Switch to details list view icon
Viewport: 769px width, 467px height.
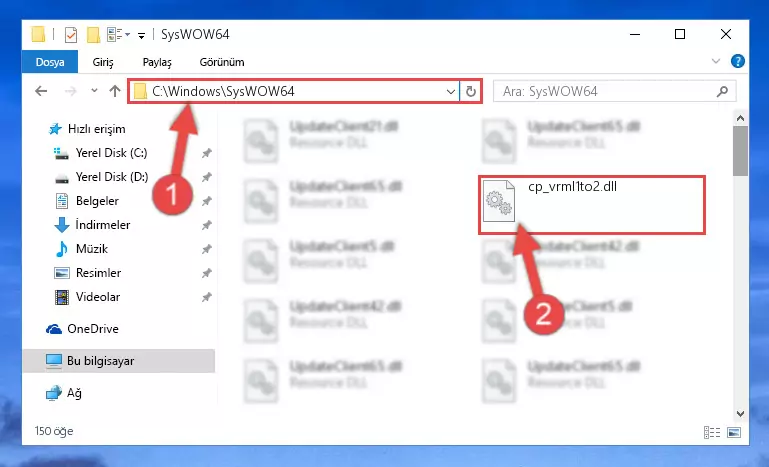tap(712, 432)
